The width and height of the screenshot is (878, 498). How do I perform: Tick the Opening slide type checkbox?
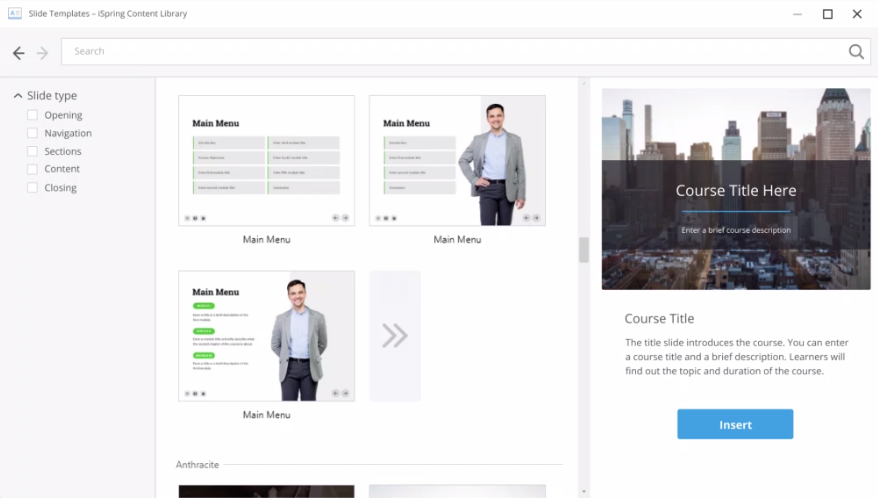pyautogui.click(x=32, y=115)
